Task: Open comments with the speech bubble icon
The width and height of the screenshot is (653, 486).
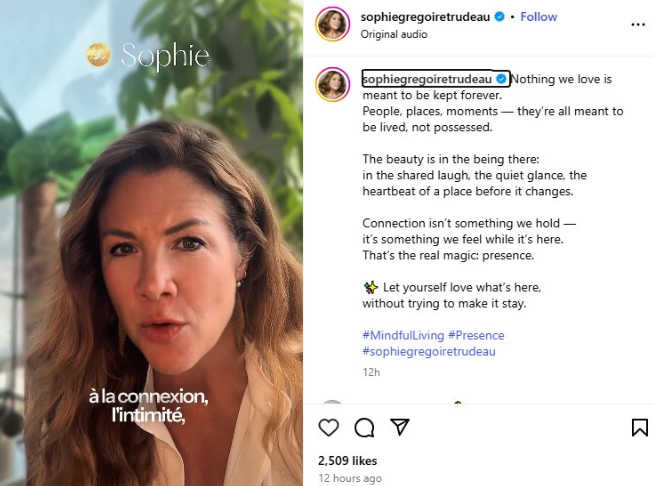Action: pyautogui.click(x=364, y=428)
